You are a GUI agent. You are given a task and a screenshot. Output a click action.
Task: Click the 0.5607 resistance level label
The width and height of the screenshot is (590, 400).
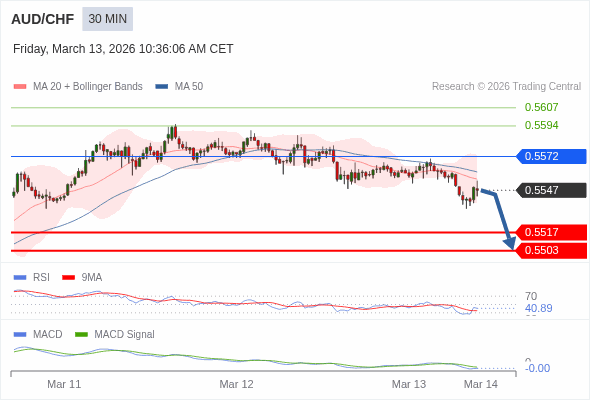pos(541,107)
